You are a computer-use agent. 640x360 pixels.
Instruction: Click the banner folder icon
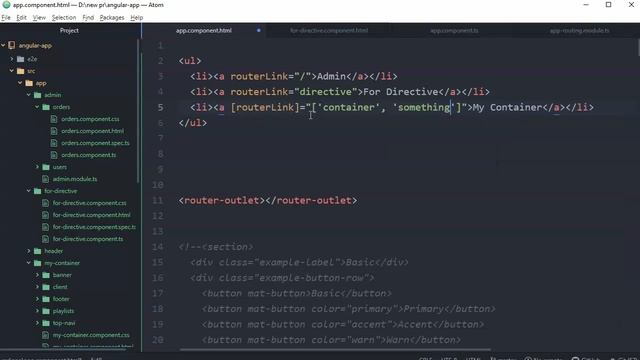tap(46, 275)
